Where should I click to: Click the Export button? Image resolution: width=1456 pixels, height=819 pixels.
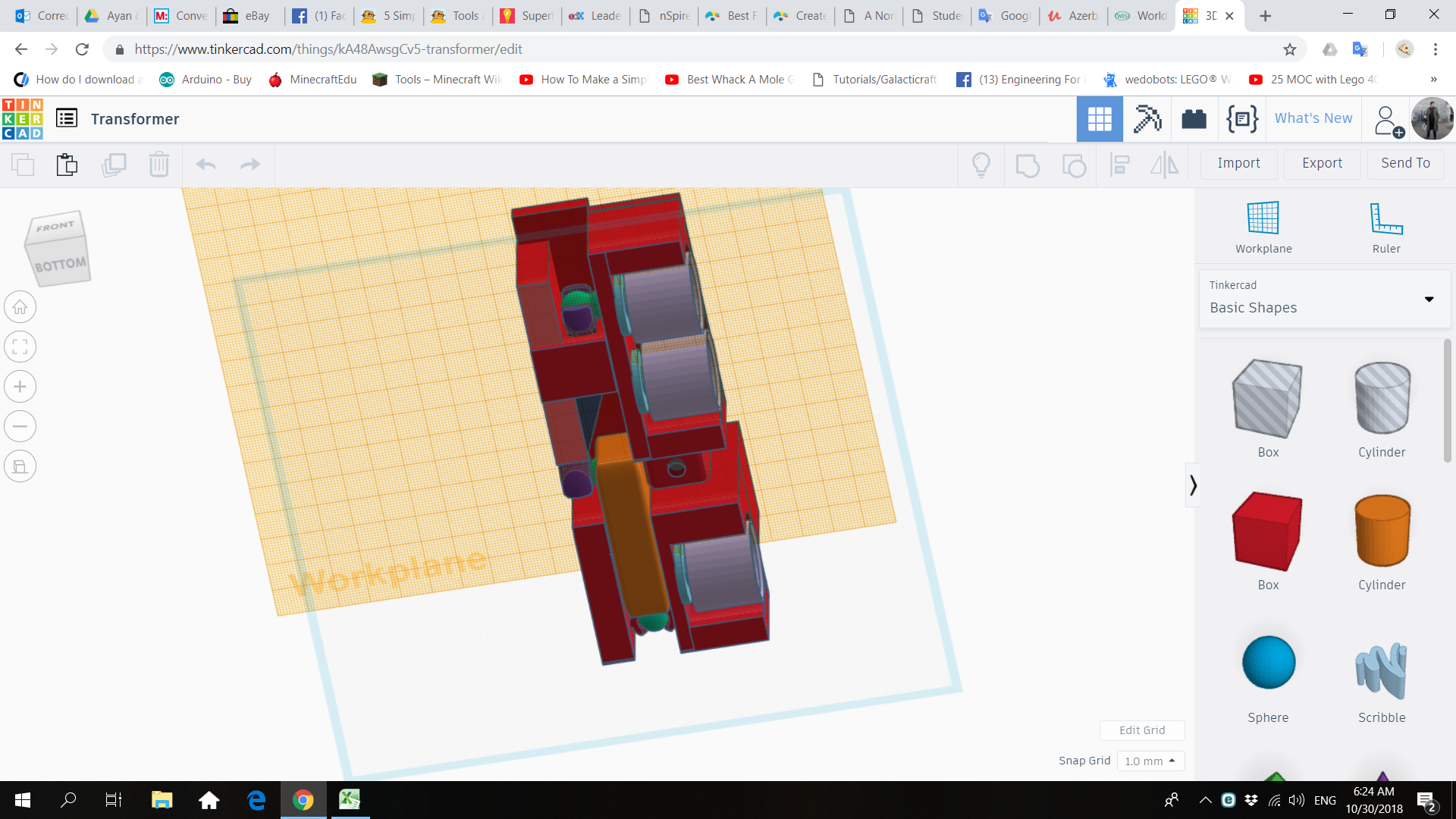(1322, 163)
